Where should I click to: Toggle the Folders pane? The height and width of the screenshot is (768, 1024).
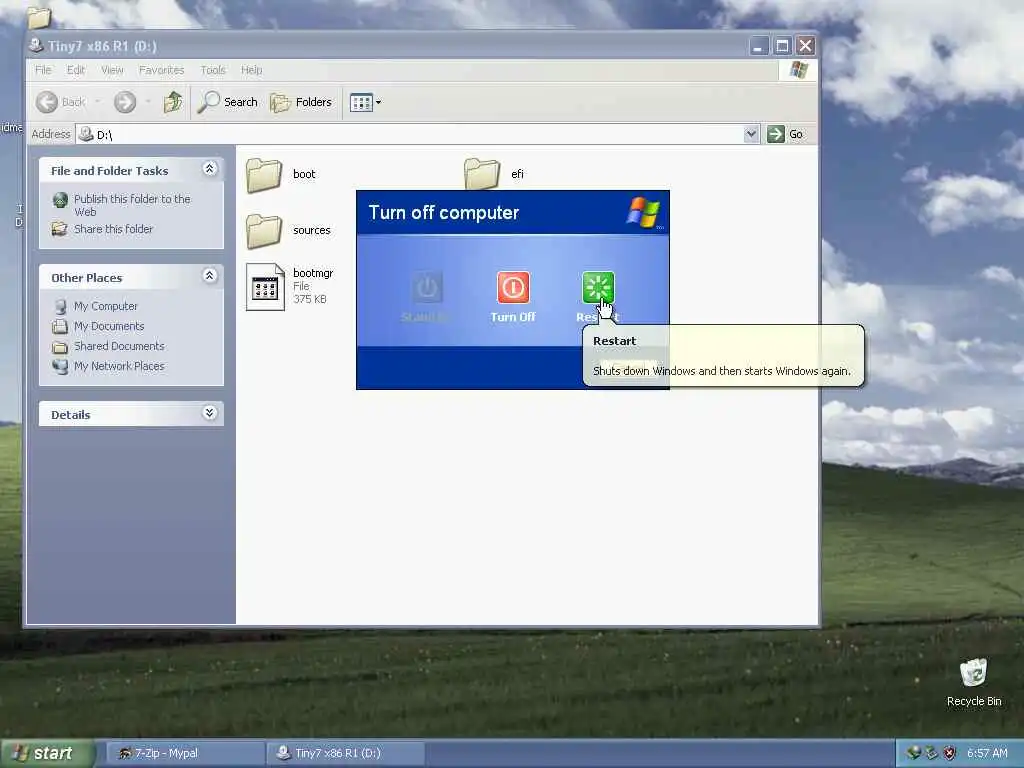[x=301, y=102]
